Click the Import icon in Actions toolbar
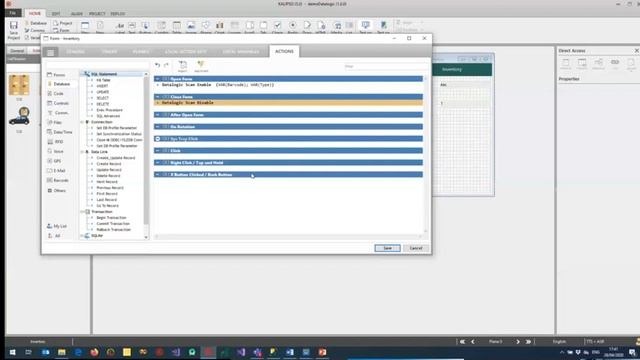The height and width of the screenshot is (360, 640). [182, 66]
